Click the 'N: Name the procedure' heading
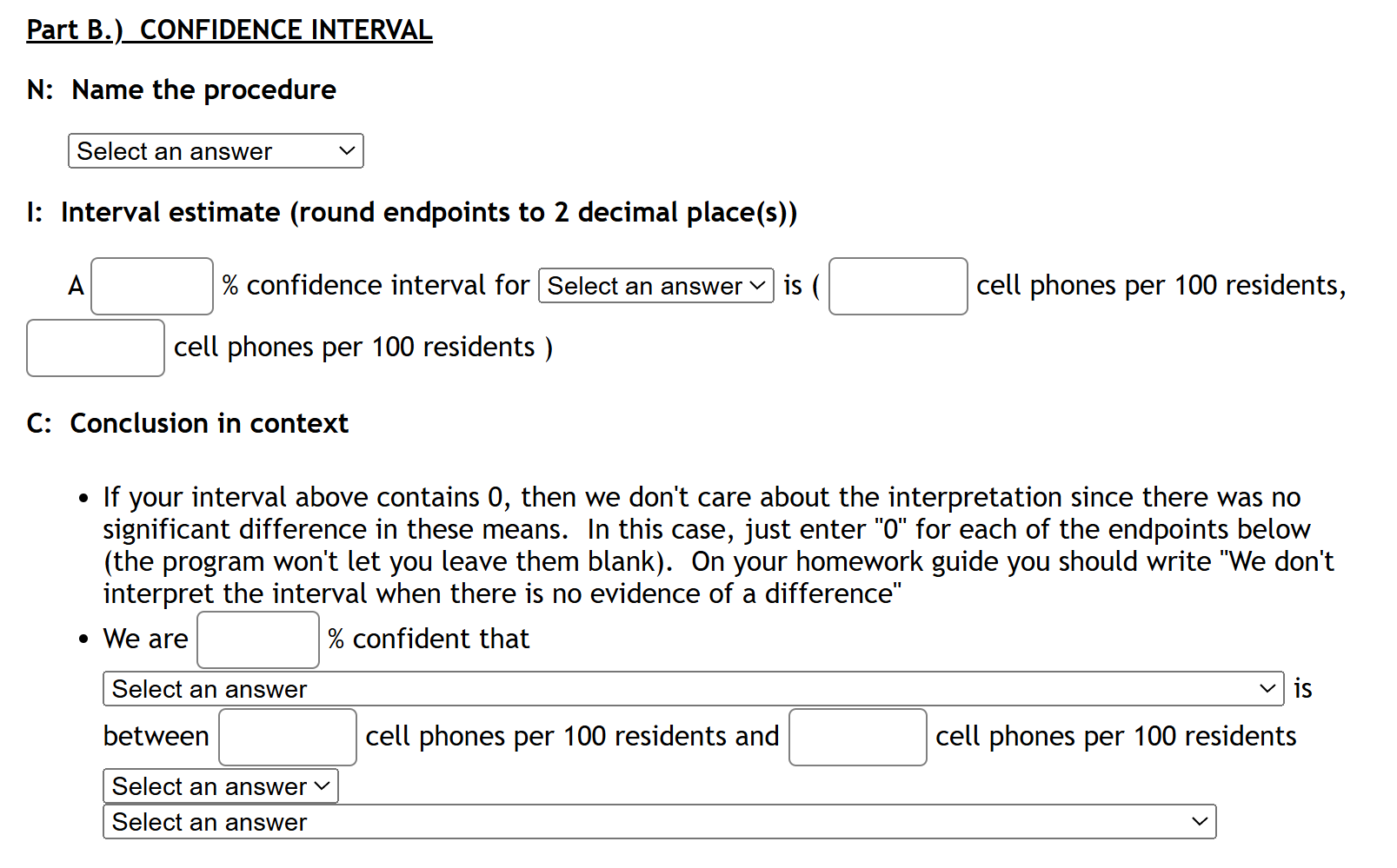1397x868 pixels. (182, 89)
